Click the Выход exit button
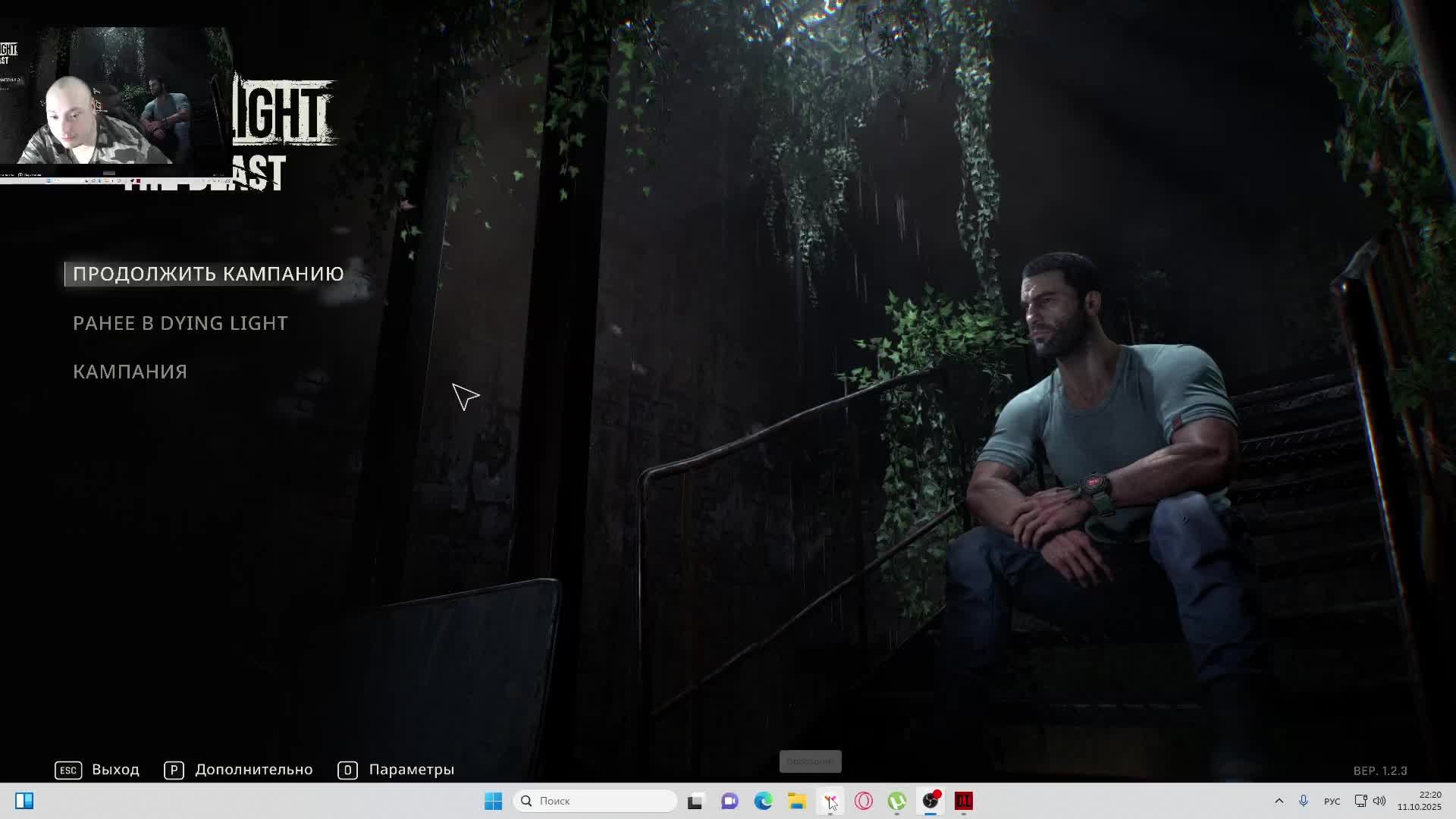 pyautogui.click(x=115, y=770)
